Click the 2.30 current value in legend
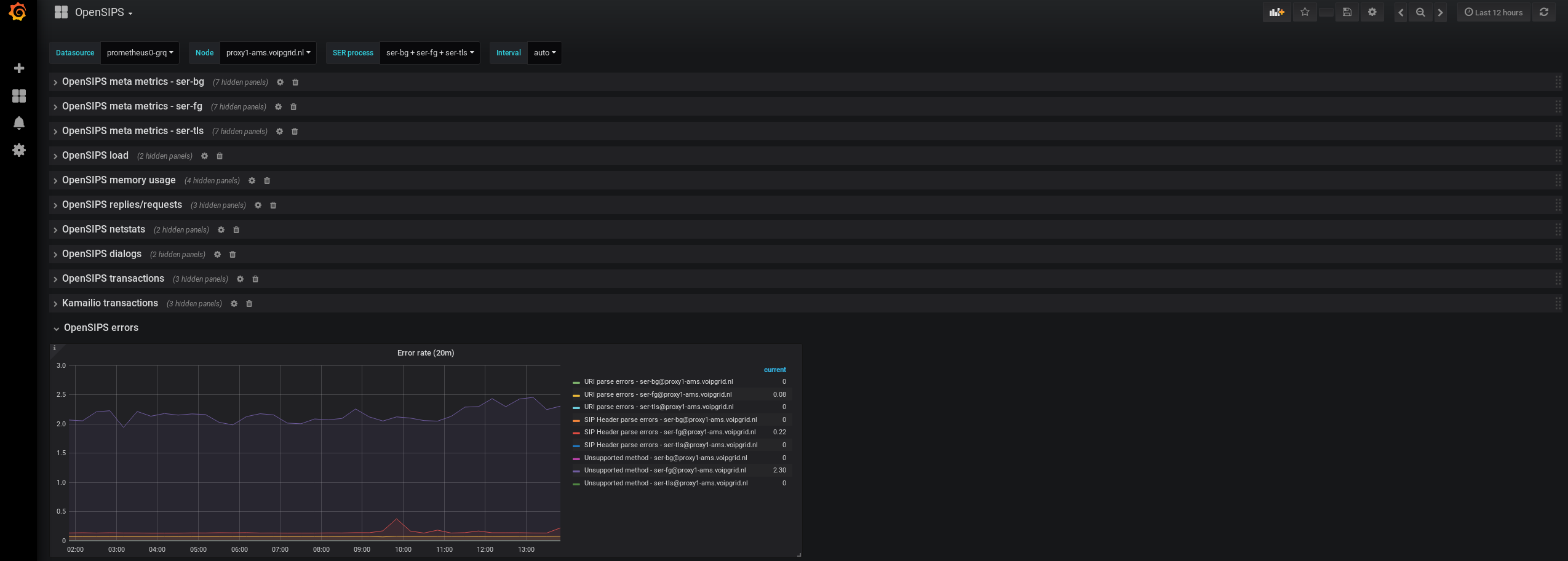This screenshot has width=1568, height=561. (x=779, y=471)
